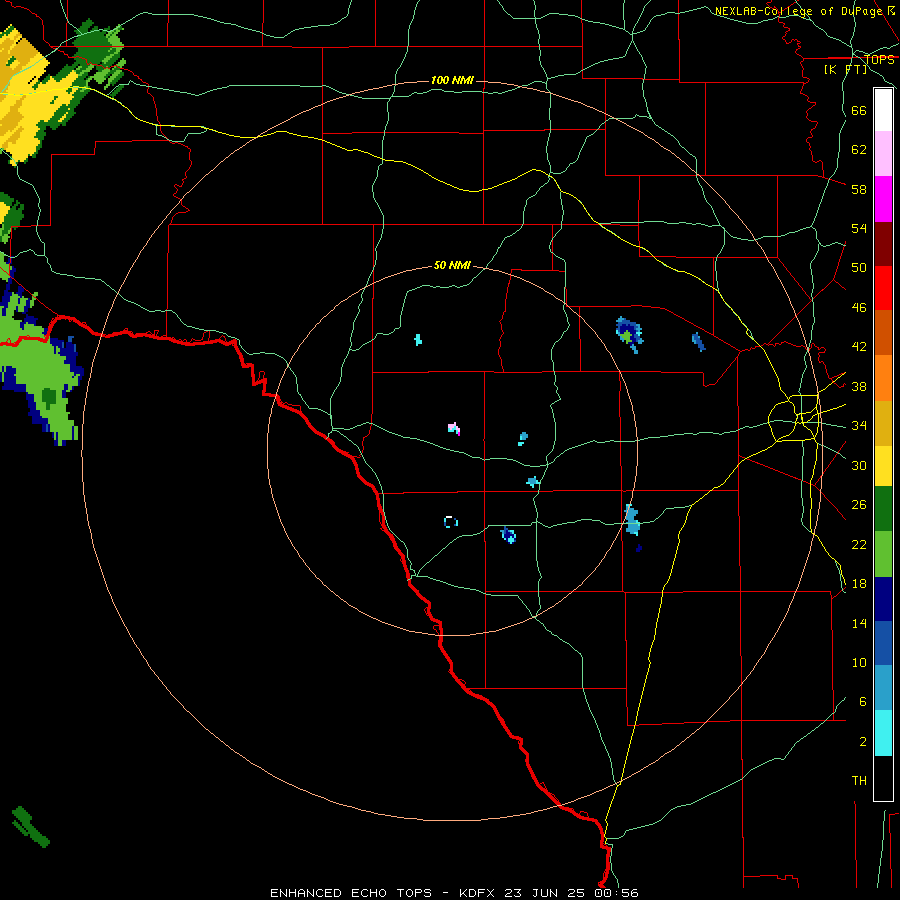Click the "10" legend value
The image size is (900, 900).
(859, 662)
